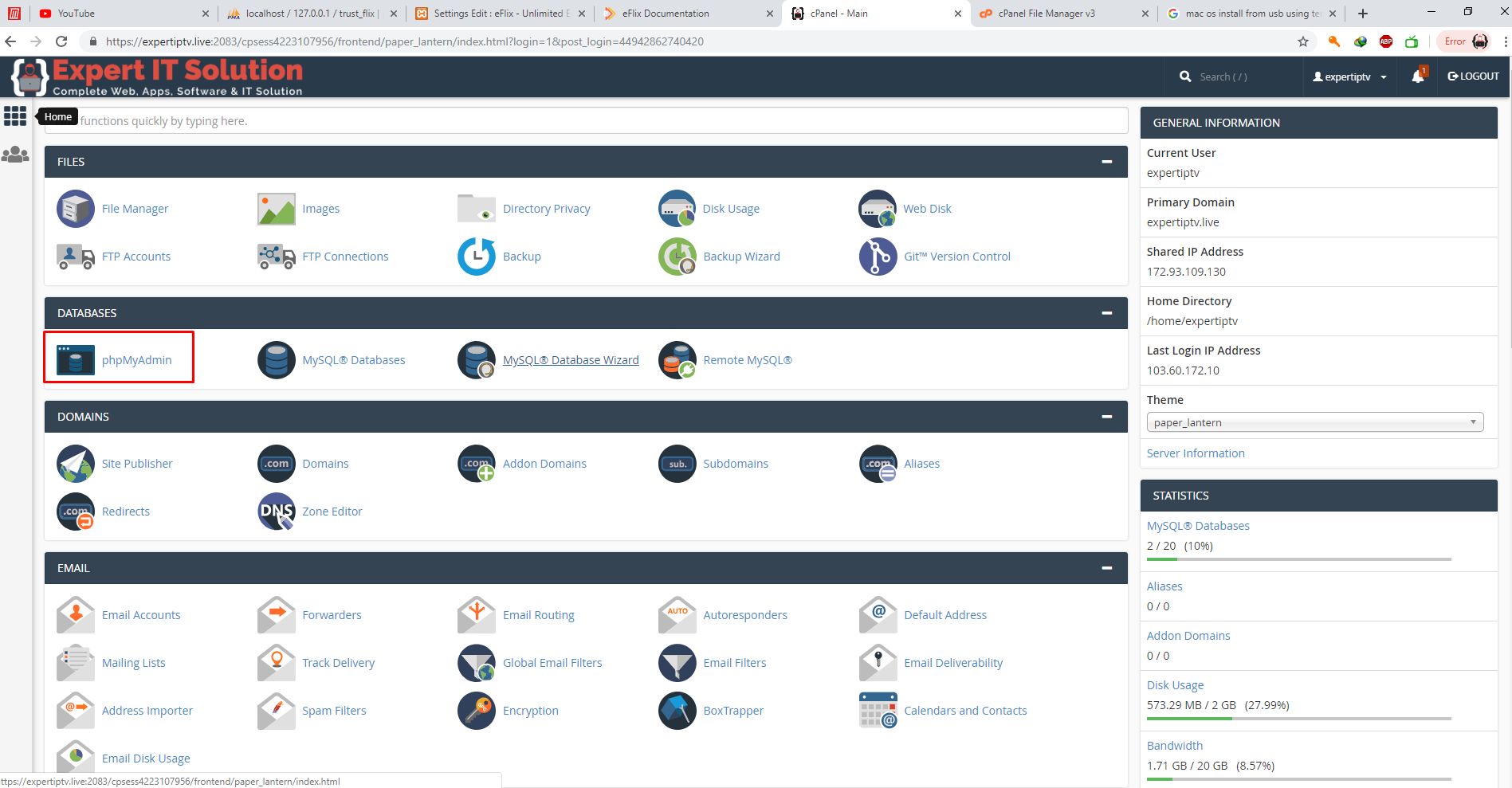Open the phpMyAdmin icon
Image resolution: width=1512 pixels, height=788 pixels.
[x=76, y=360]
